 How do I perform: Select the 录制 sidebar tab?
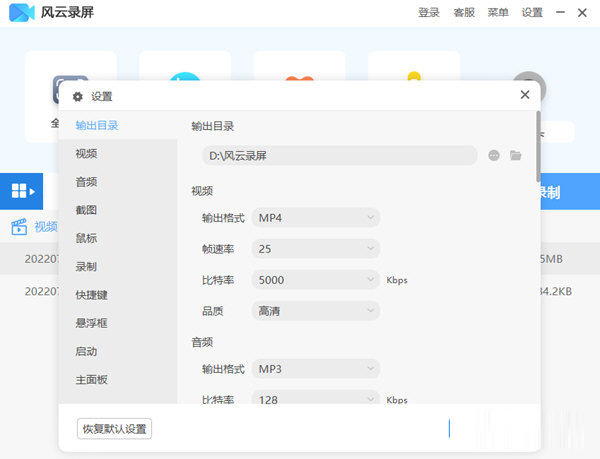pyautogui.click(x=118, y=267)
